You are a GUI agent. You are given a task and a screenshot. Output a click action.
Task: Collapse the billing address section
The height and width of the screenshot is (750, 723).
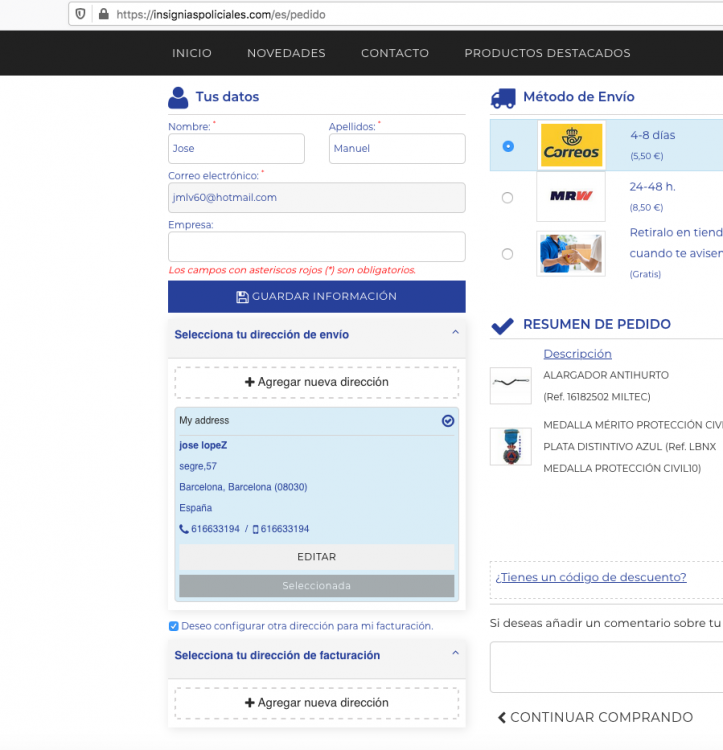coord(455,653)
